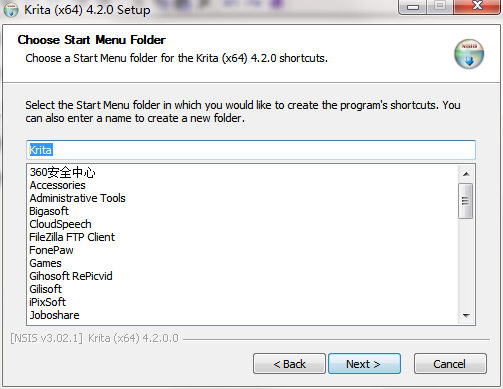Click the scroll down arrow in folder list
This screenshot has width=503, height=389.
pyautogui.click(x=466, y=315)
